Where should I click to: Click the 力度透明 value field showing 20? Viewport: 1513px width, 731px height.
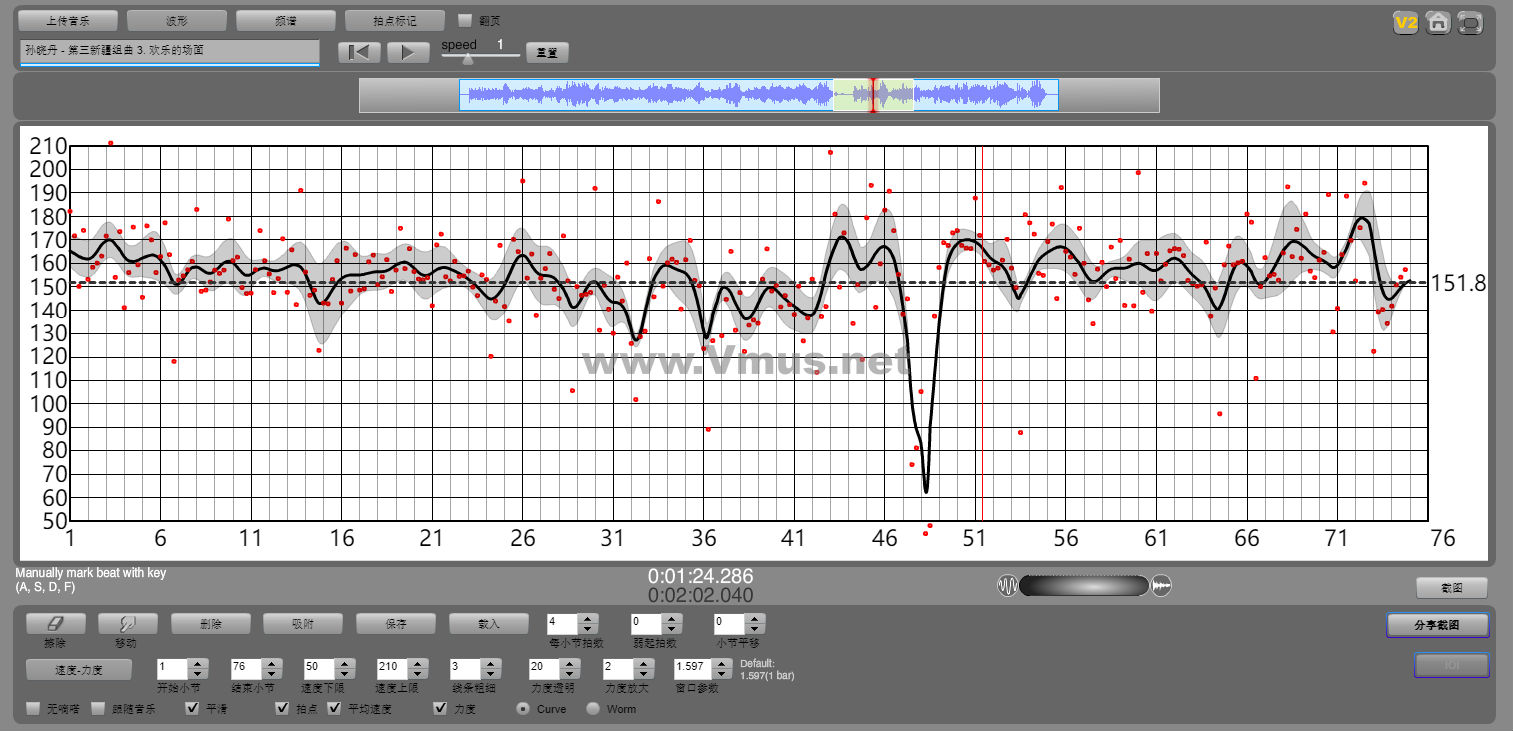click(x=543, y=669)
